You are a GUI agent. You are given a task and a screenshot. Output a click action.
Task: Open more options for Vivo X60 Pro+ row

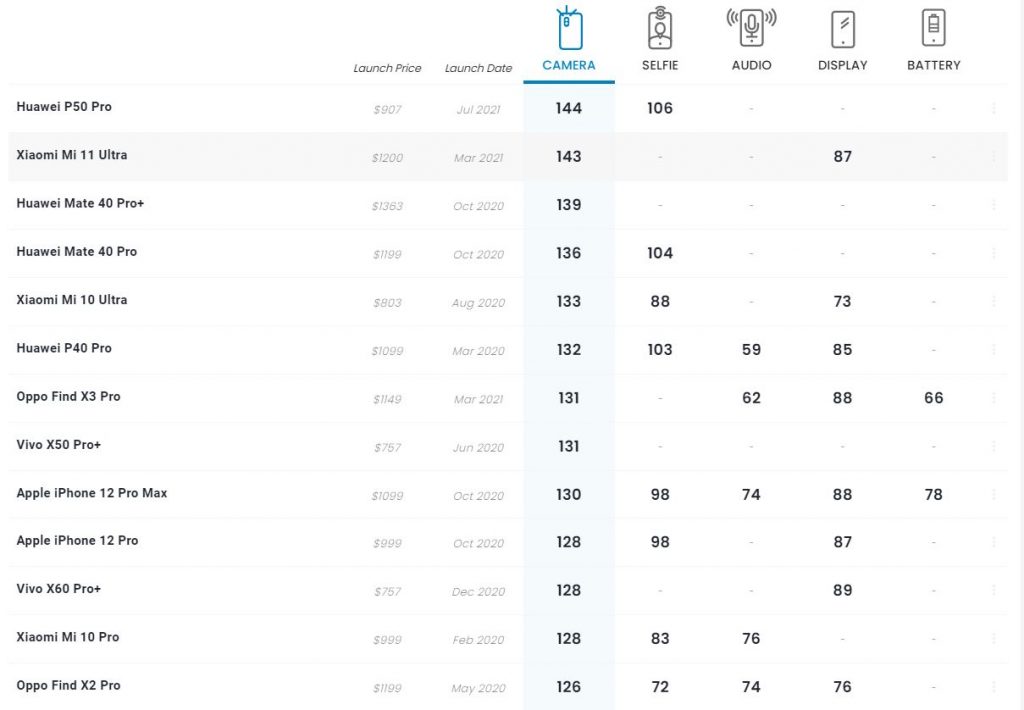993,590
